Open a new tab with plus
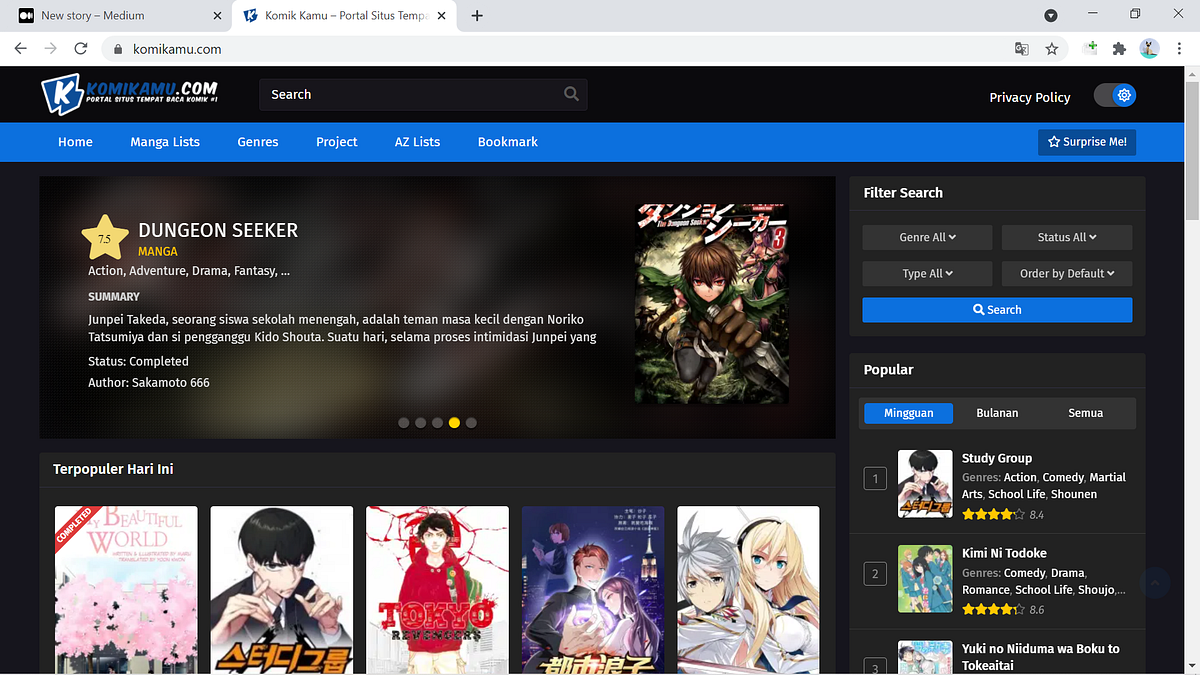The image size is (1200, 675). tap(477, 15)
